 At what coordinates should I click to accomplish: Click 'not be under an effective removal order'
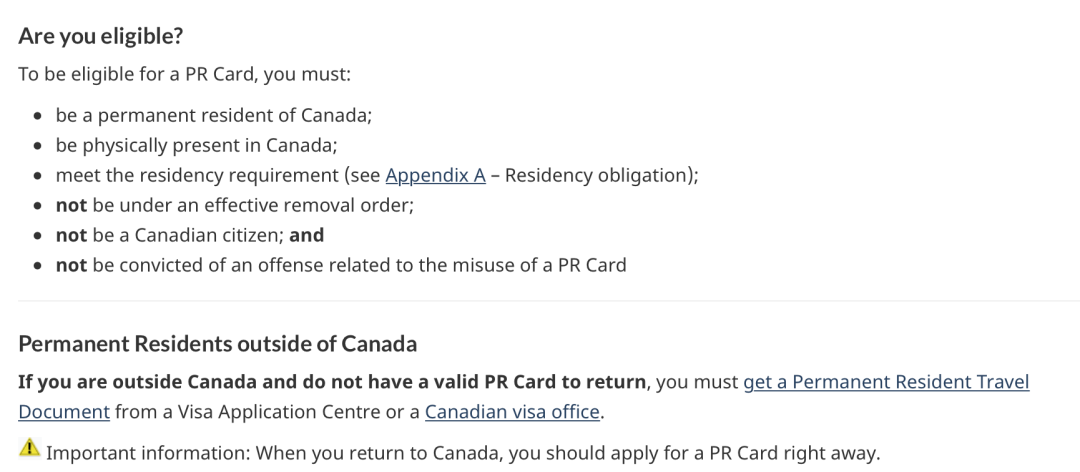click(x=235, y=205)
